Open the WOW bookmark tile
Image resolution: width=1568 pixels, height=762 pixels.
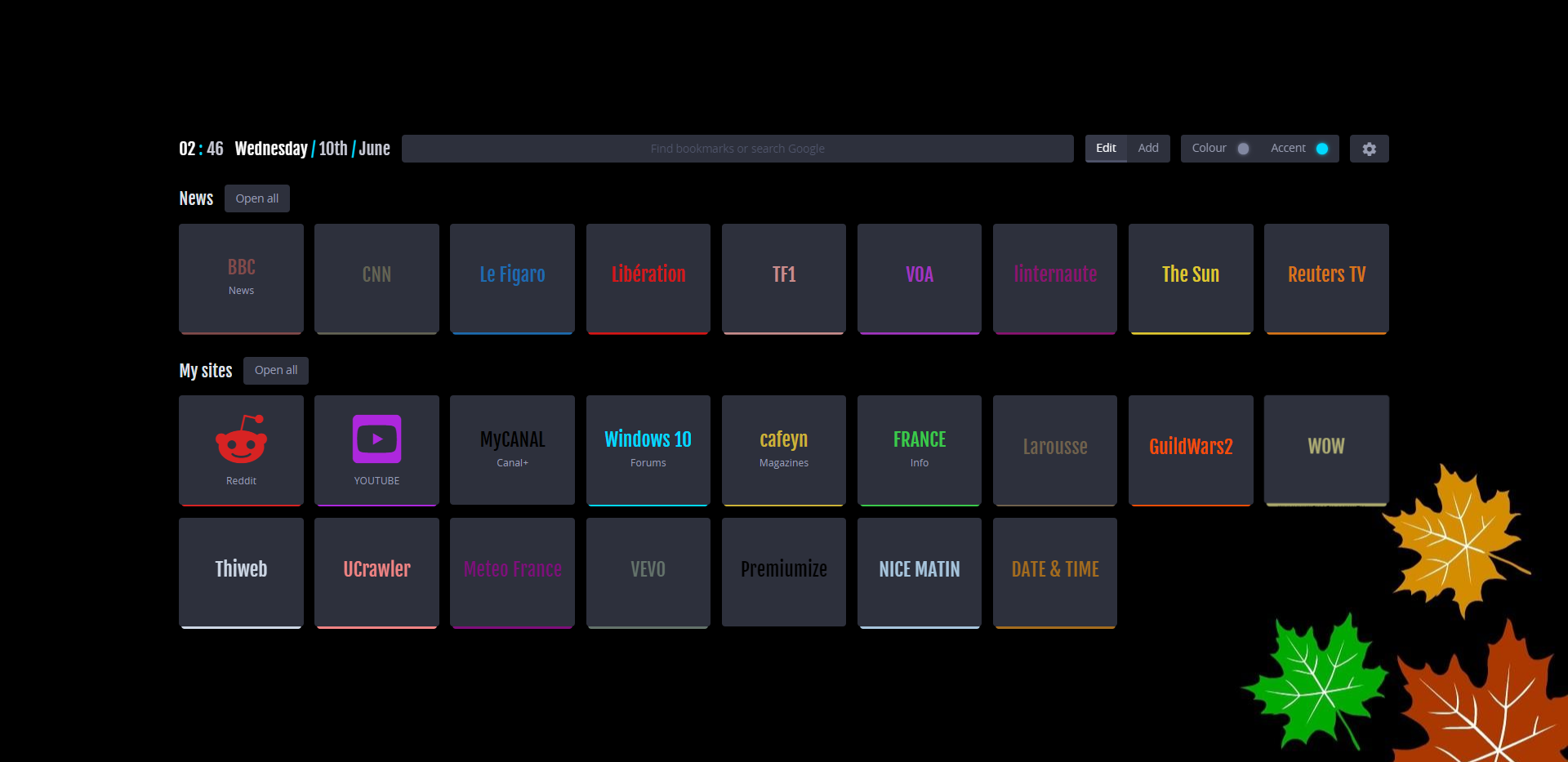1326,451
